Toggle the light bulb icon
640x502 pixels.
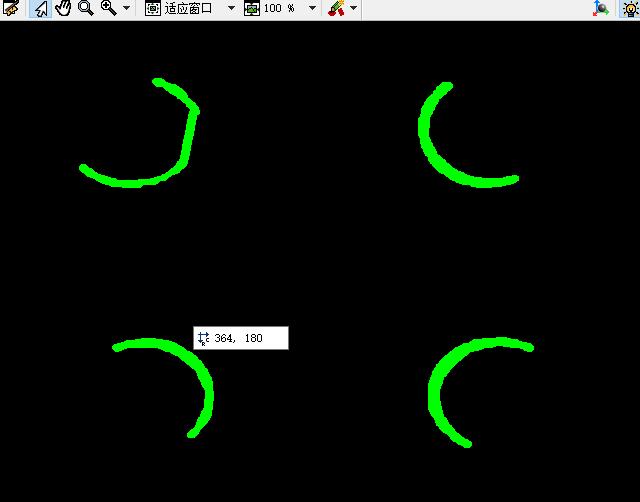(630, 9)
